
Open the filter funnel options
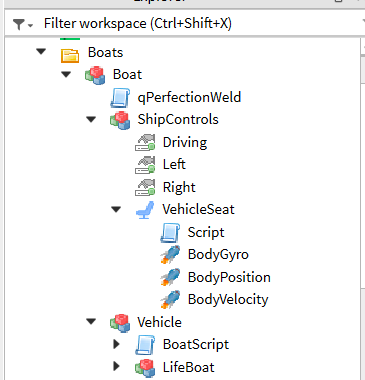(22, 24)
